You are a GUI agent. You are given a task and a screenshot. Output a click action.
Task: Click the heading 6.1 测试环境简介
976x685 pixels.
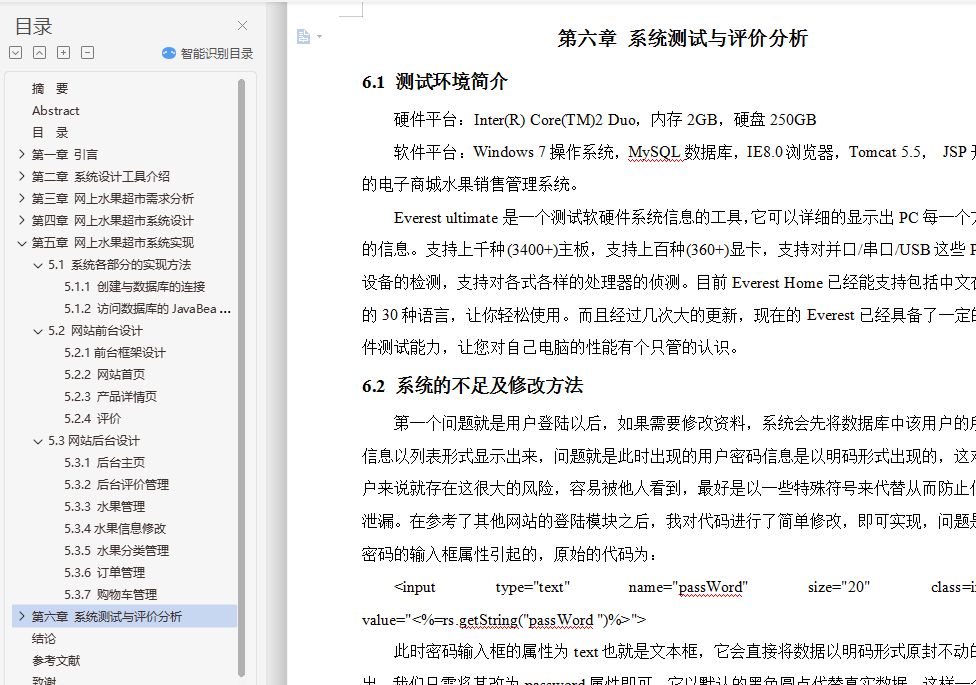434,82
